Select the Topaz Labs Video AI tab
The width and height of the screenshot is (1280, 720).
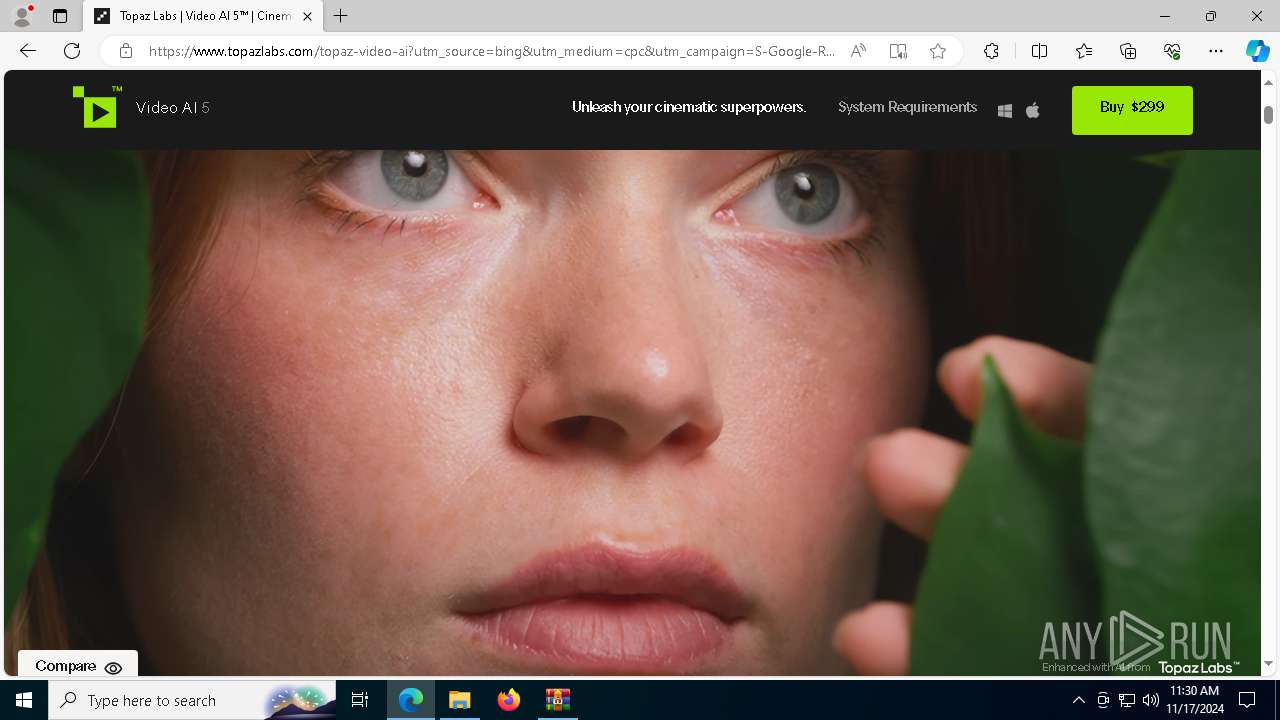click(204, 16)
